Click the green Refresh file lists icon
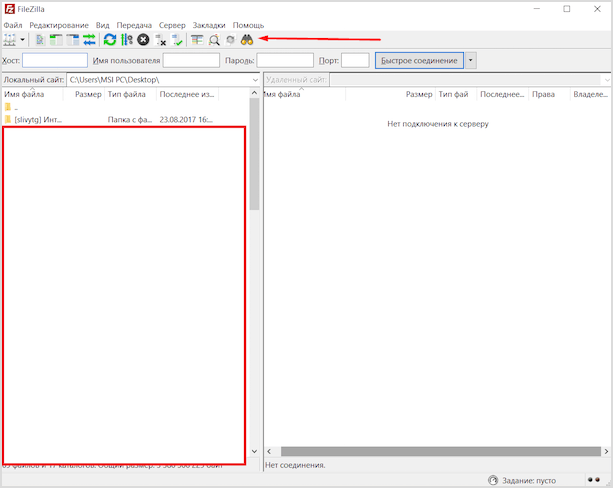This screenshot has width=613, height=488. [110, 40]
